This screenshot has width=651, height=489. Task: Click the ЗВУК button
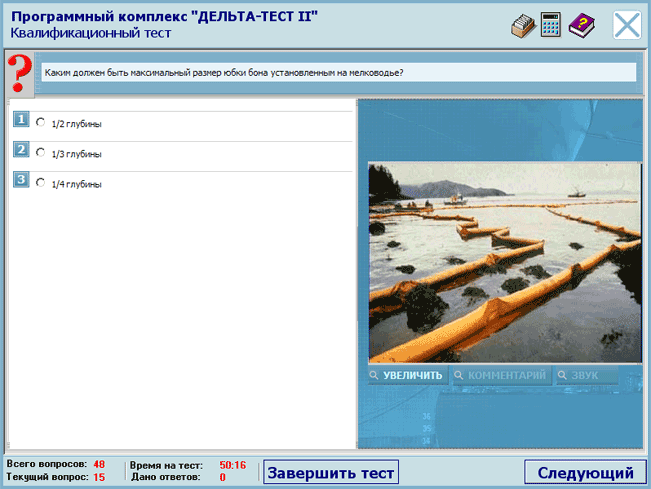pos(587,375)
